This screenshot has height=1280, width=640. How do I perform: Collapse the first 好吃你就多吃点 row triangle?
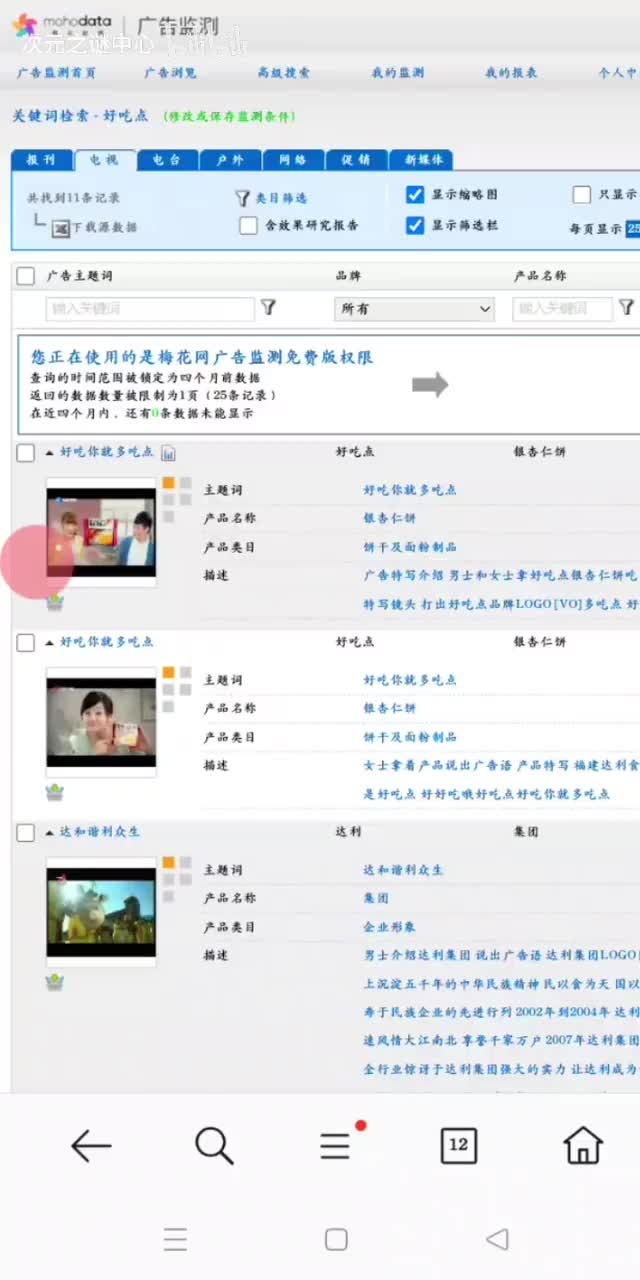50,453
